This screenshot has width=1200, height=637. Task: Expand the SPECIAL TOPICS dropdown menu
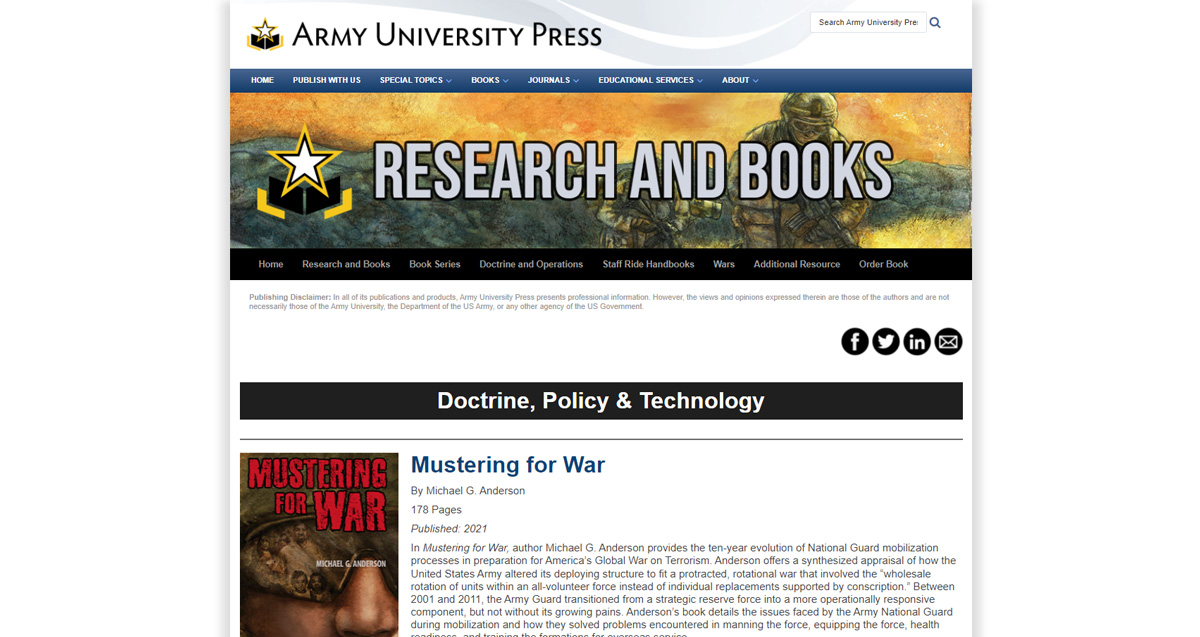click(x=416, y=80)
